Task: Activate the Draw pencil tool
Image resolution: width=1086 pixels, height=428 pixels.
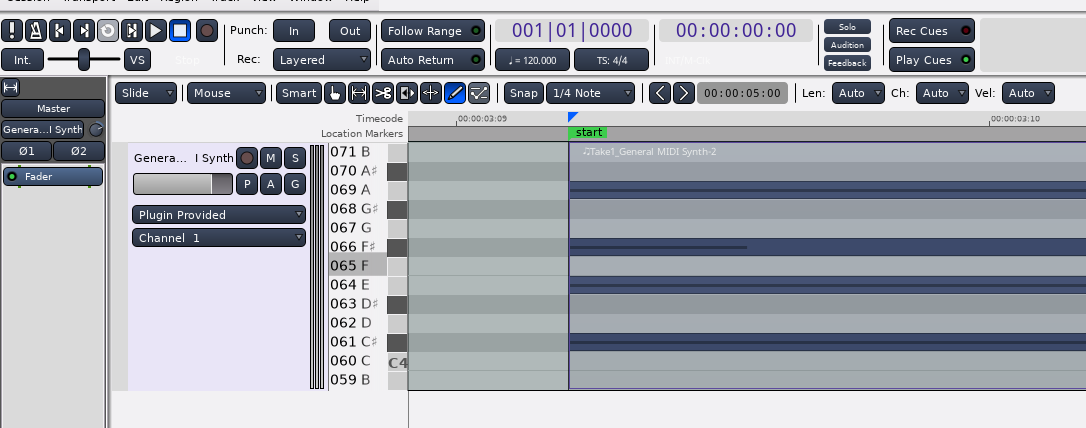Action: 455,93
